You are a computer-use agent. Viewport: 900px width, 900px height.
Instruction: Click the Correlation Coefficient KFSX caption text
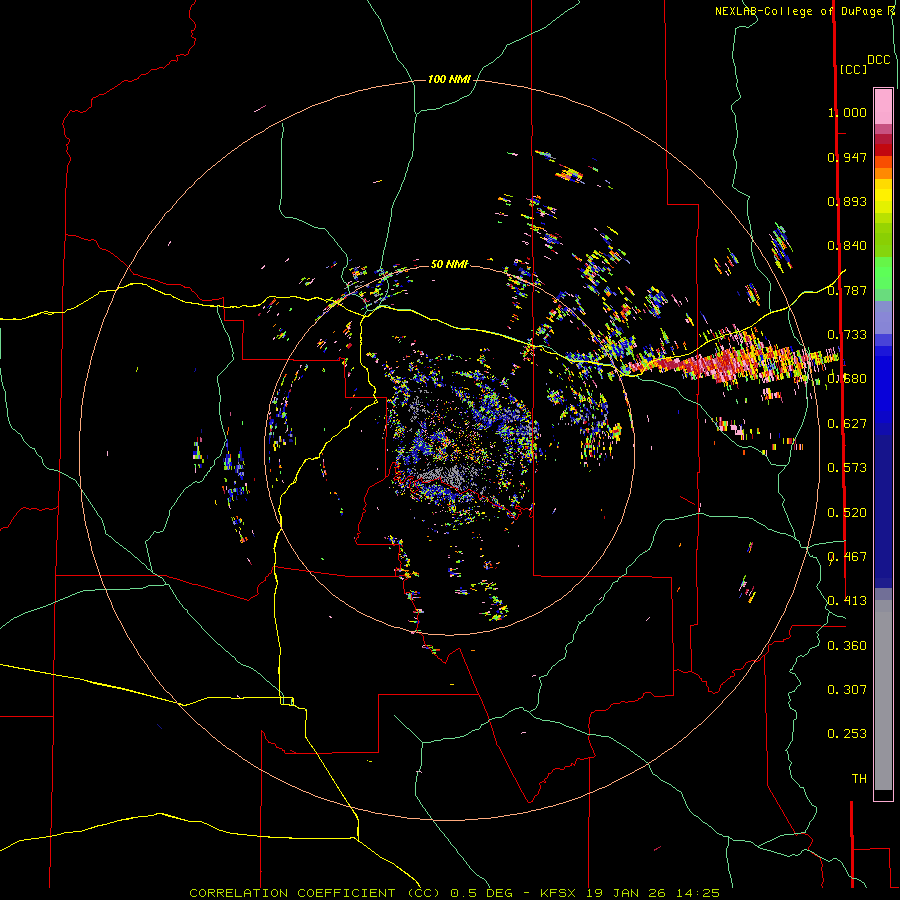coord(454,893)
